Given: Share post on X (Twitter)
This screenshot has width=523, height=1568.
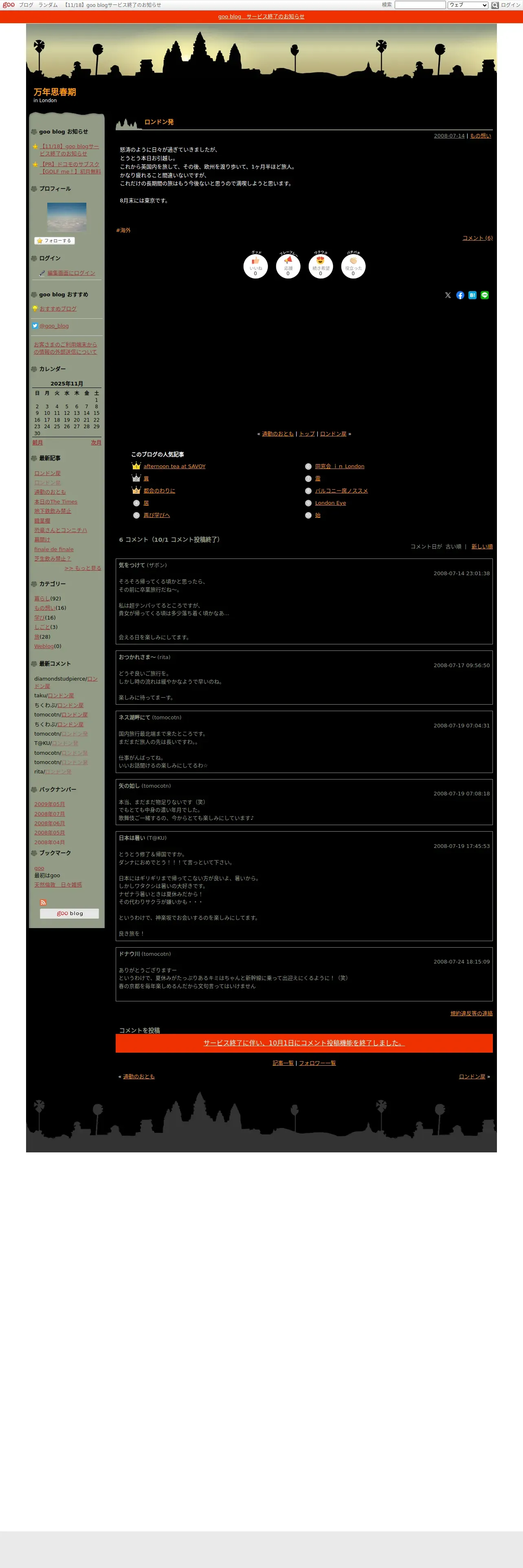Looking at the screenshot, I should [x=448, y=295].
